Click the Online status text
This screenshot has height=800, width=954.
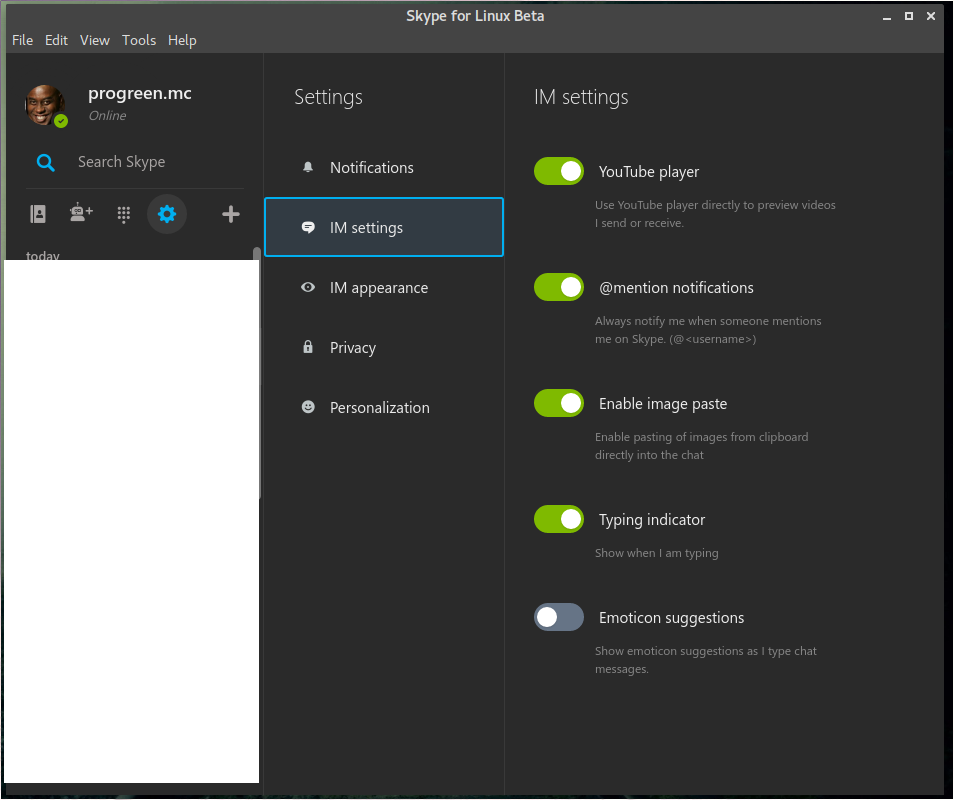point(108,116)
